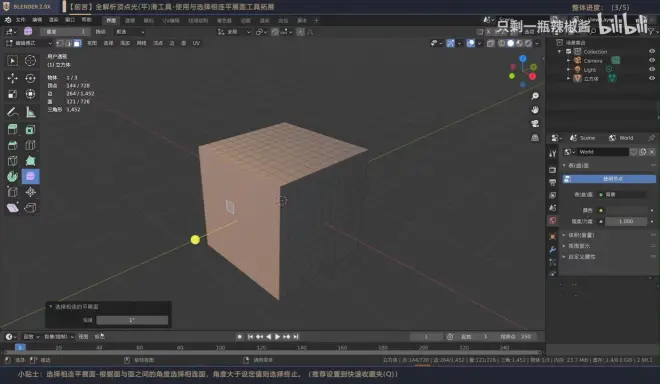Hide the Camera object in outliner

[x=652, y=60]
